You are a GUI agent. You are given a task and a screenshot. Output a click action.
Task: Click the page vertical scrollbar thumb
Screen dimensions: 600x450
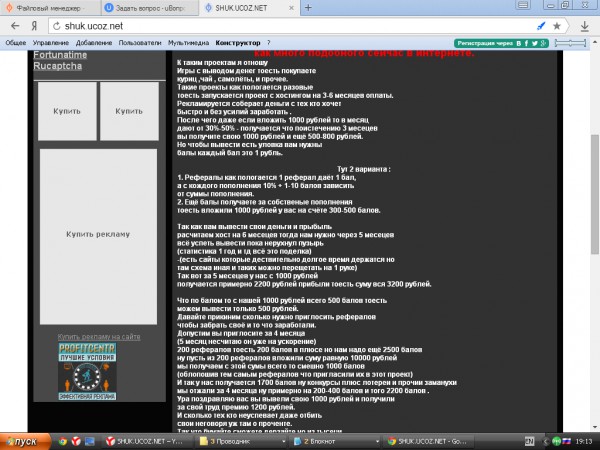click(x=595, y=194)
